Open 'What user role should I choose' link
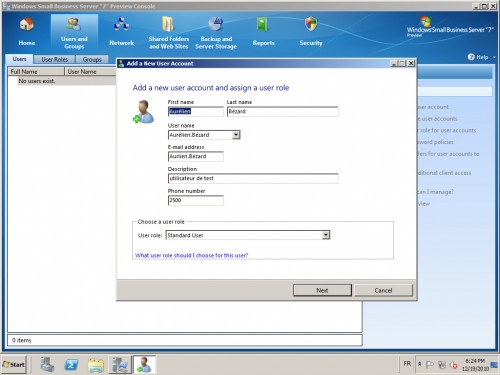Image resolution: width=500 pixels, height=375 pixels. (x=191, y=255)
